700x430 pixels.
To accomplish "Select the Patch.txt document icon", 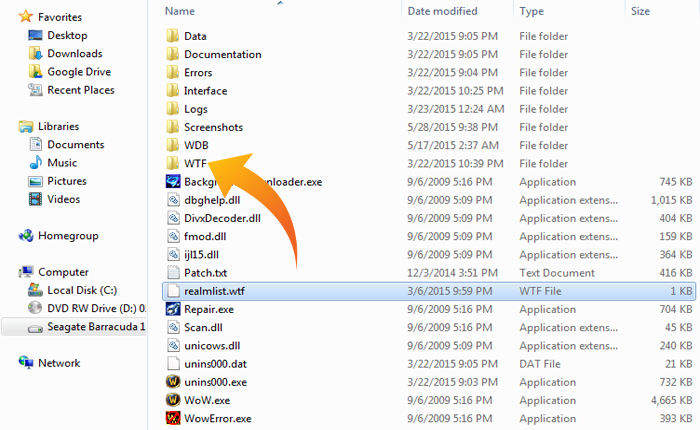I will [x=173, y=273].
